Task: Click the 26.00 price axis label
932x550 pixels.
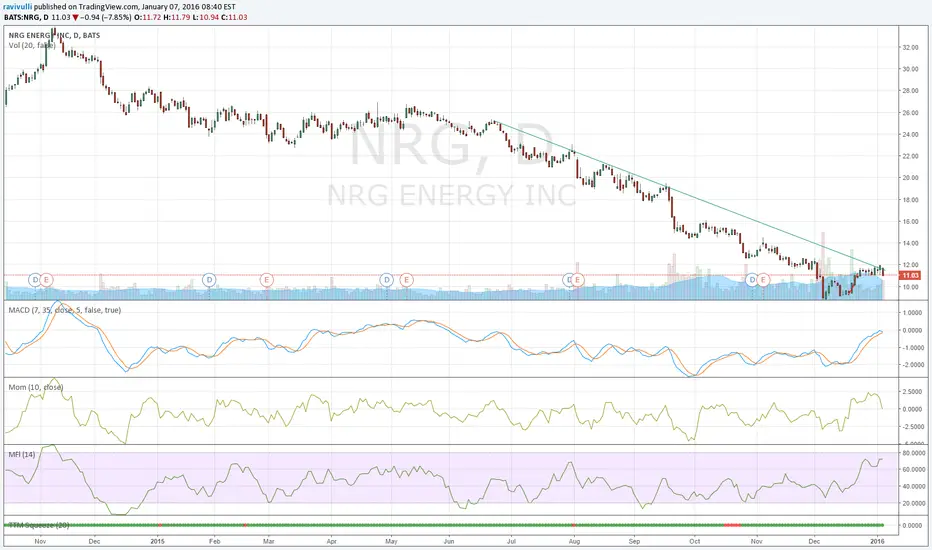Action: coord(911,113)
